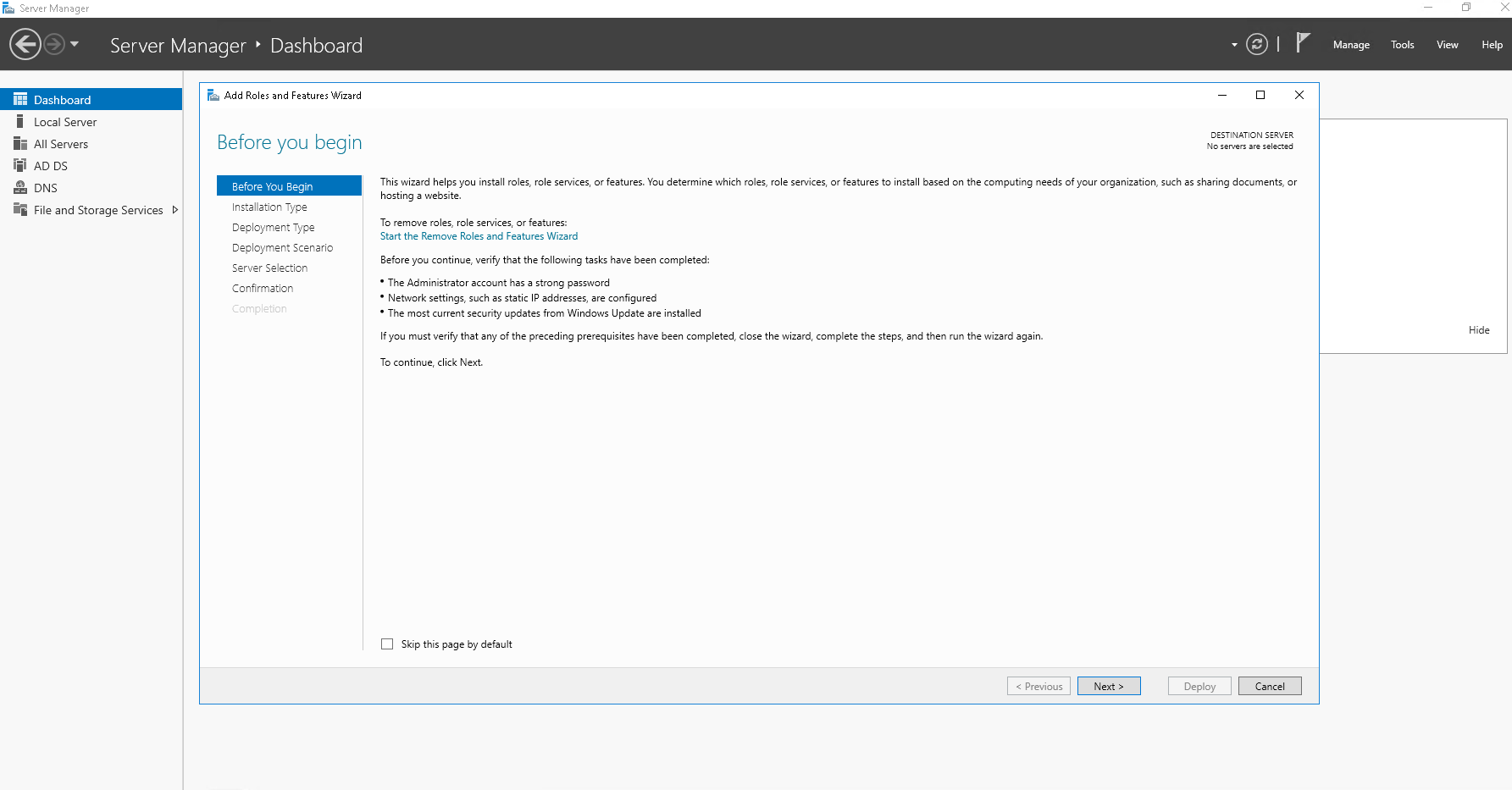Open the View menu
The image size is (1512, 790).
coord(1447,45)
